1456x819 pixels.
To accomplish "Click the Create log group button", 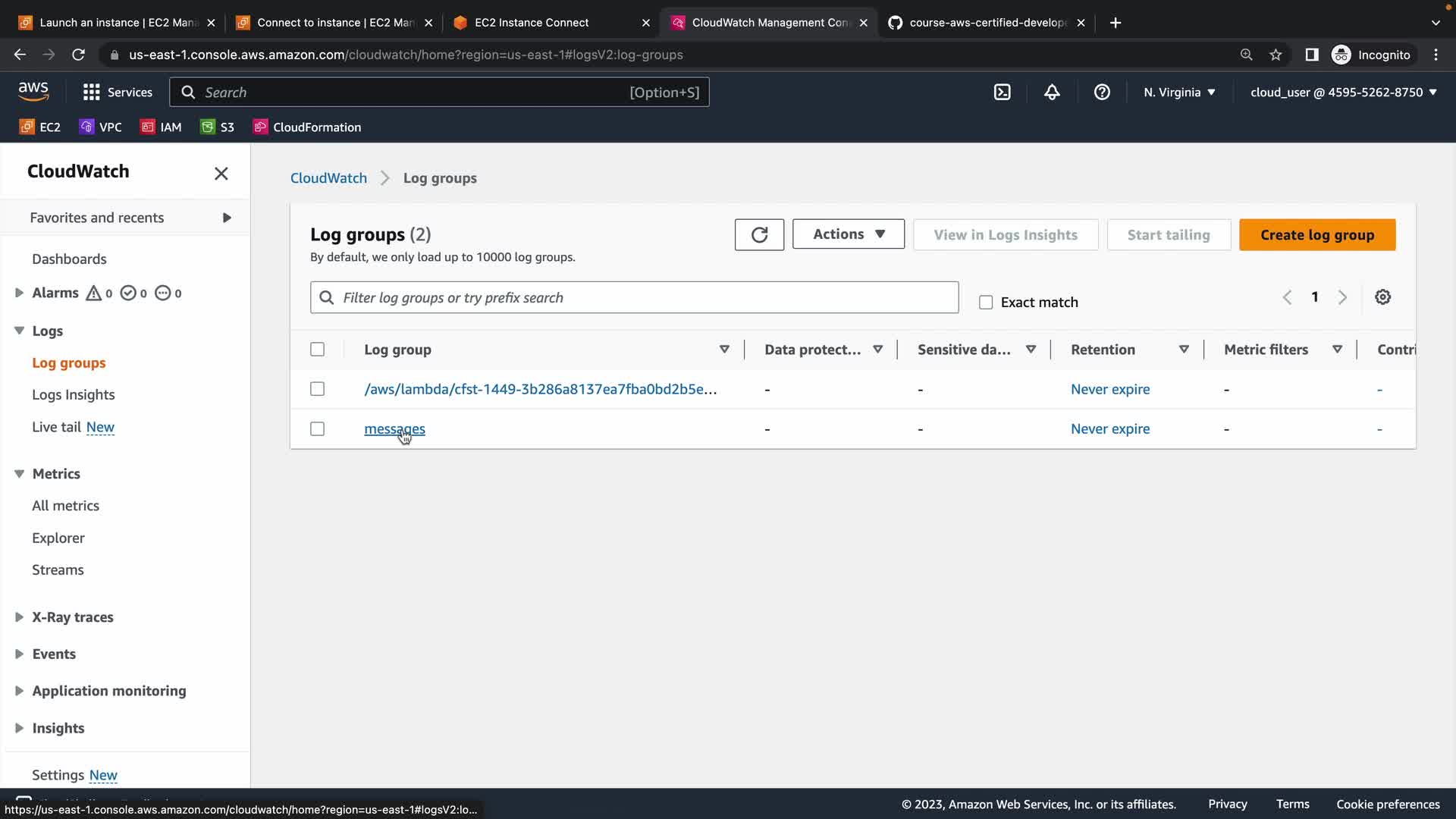I will pos(1316,235).
